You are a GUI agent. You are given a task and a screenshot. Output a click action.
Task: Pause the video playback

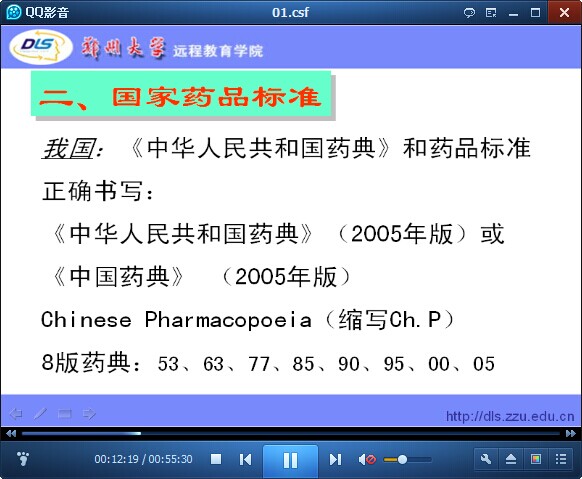tap(290, 460)
